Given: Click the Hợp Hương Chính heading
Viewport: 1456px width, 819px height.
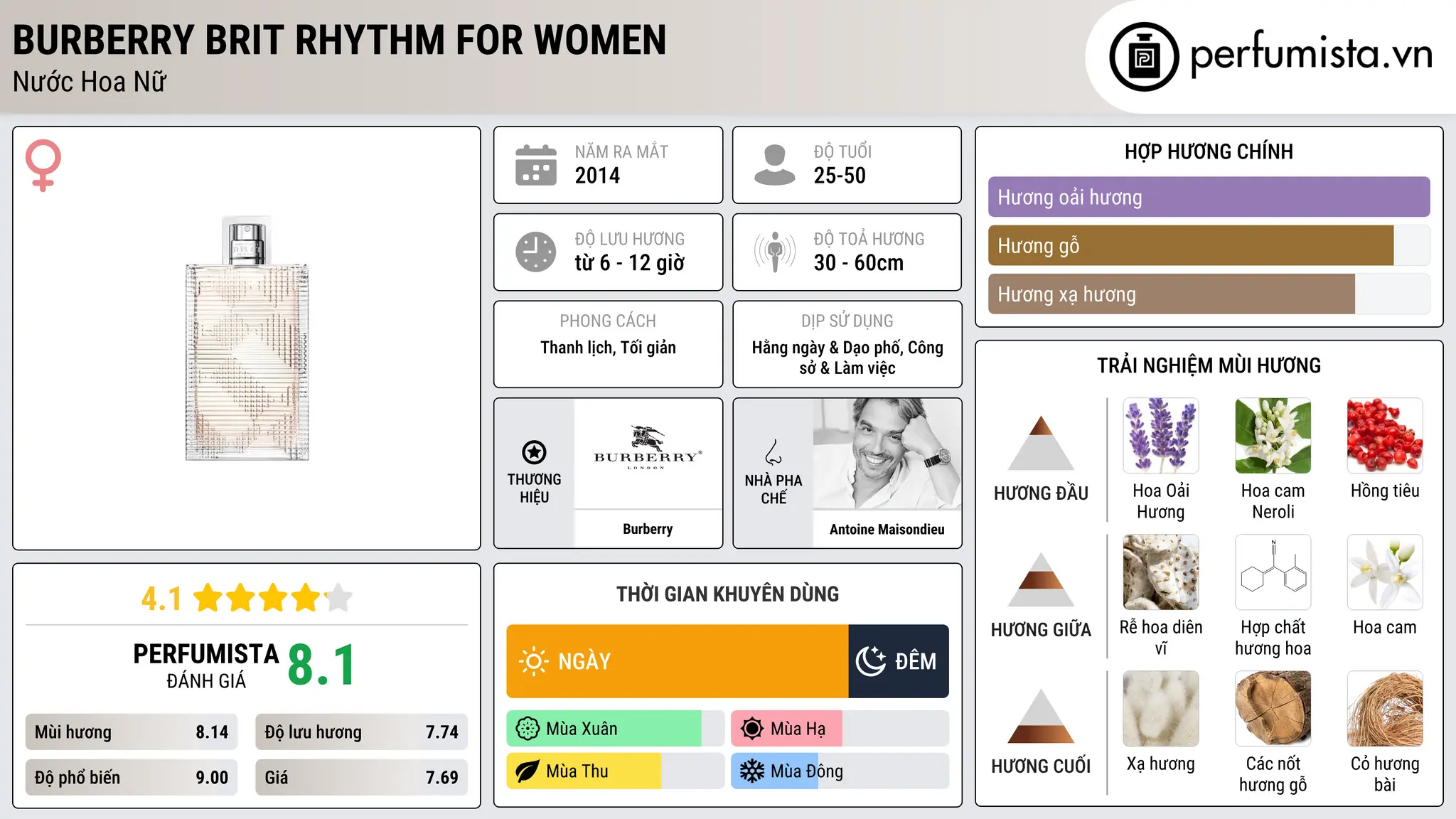Looking at the screenshot, I should pyautogui.click(x=1209, y=151).
